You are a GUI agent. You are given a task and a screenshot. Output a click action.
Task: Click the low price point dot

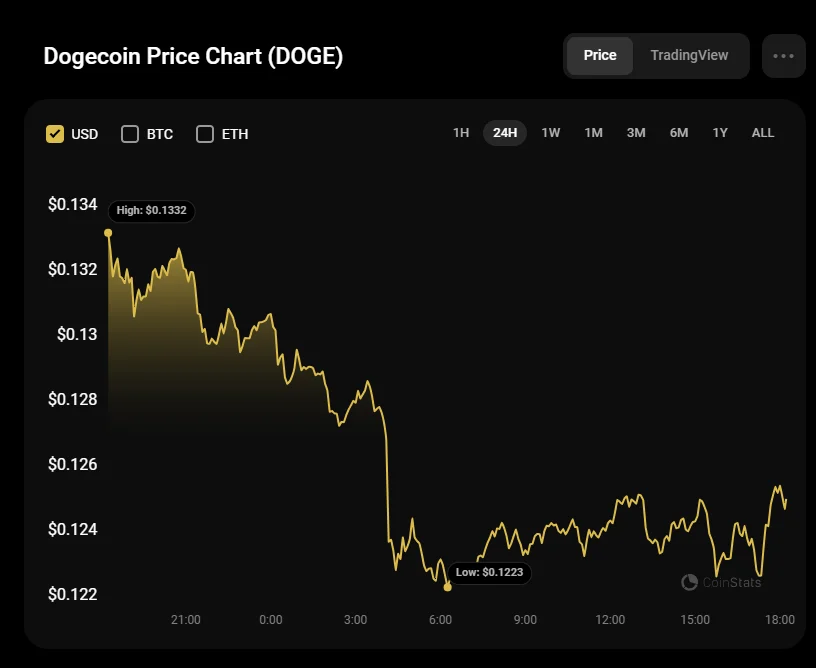click(x=447, y=587)
